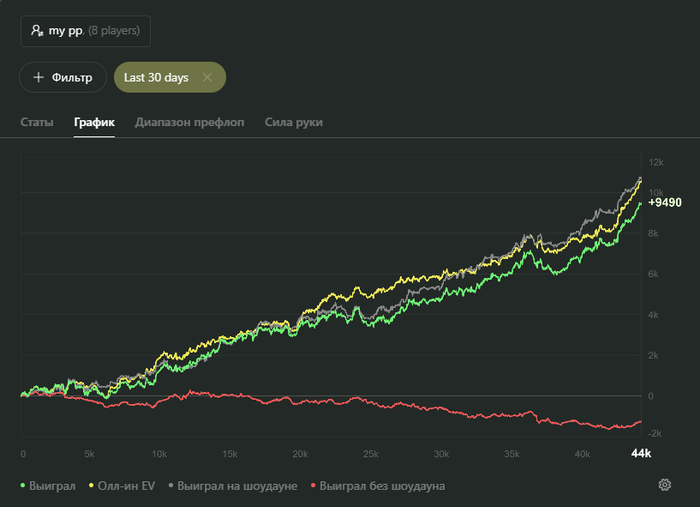Switch to the Статы tab

pyautogui.click(x=37, y=122)
